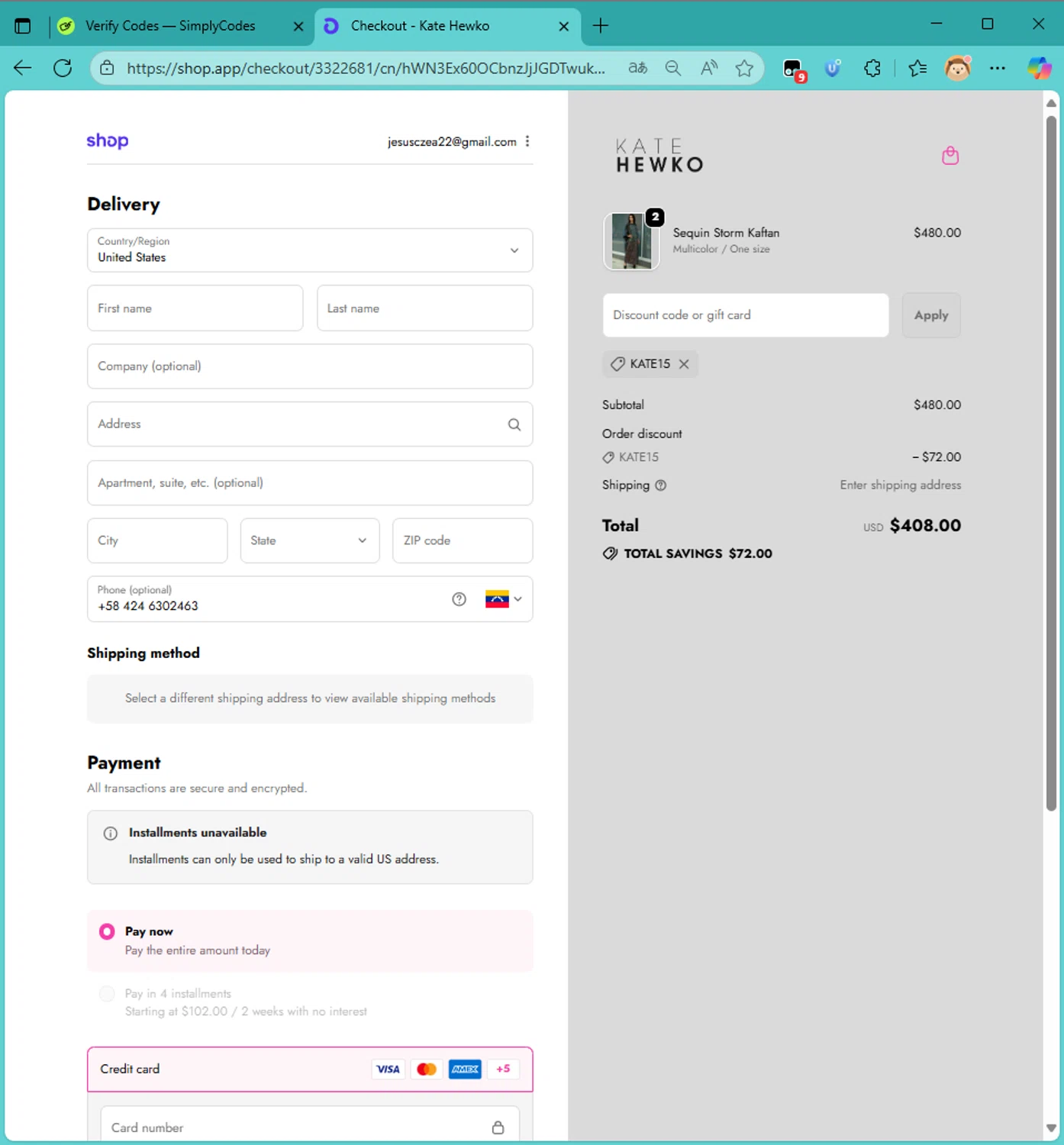Open account options next to email

[x=527, y=141]
